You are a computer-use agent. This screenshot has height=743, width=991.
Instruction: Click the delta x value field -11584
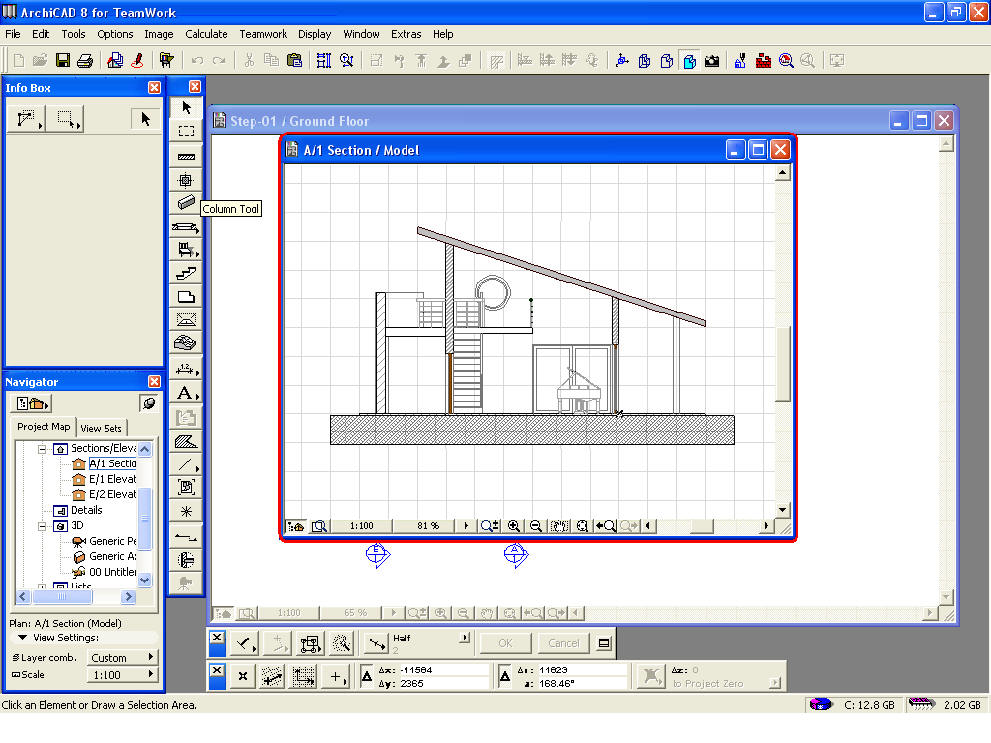tap(444, 670)
